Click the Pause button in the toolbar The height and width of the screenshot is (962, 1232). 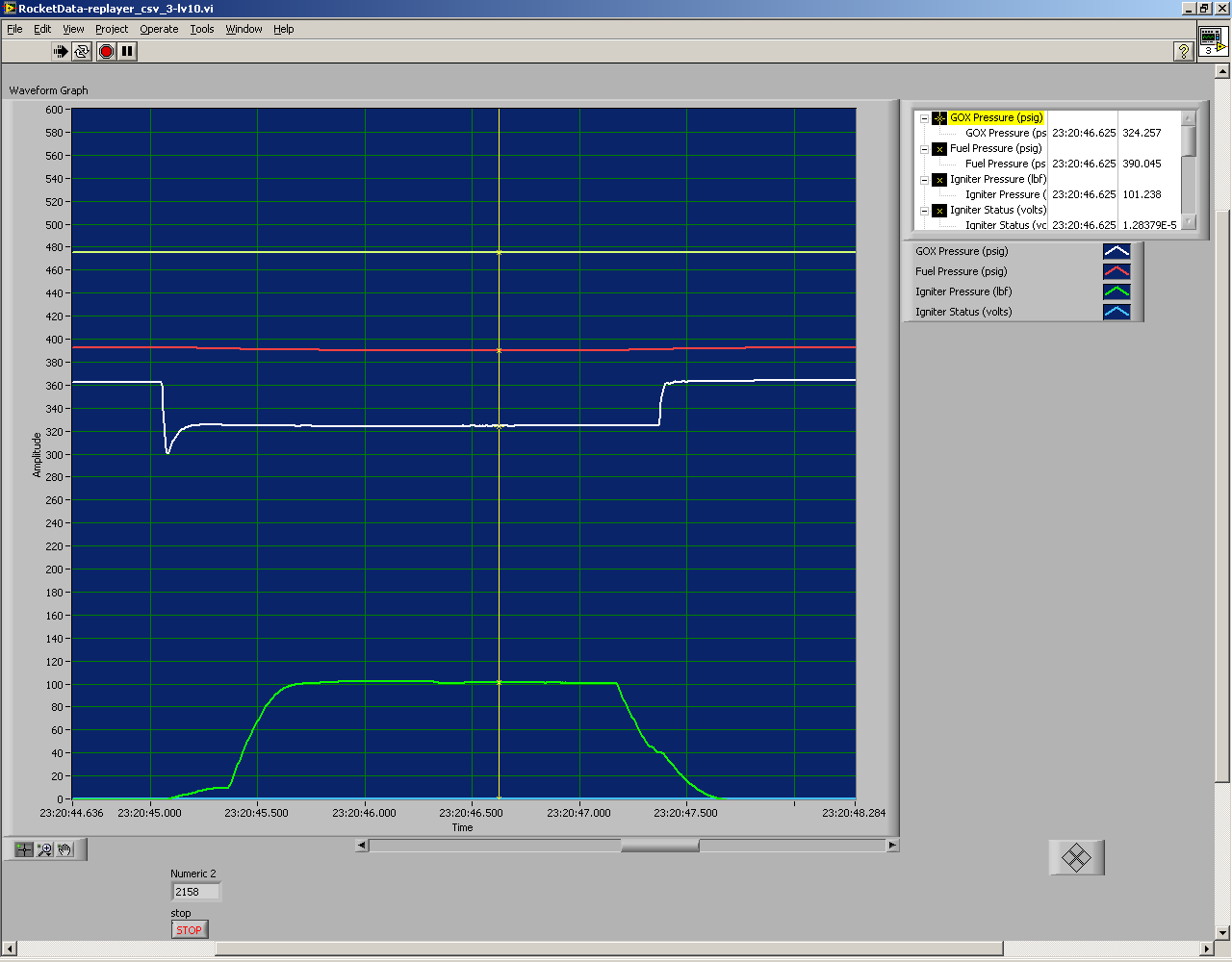[x=127, y=51]
